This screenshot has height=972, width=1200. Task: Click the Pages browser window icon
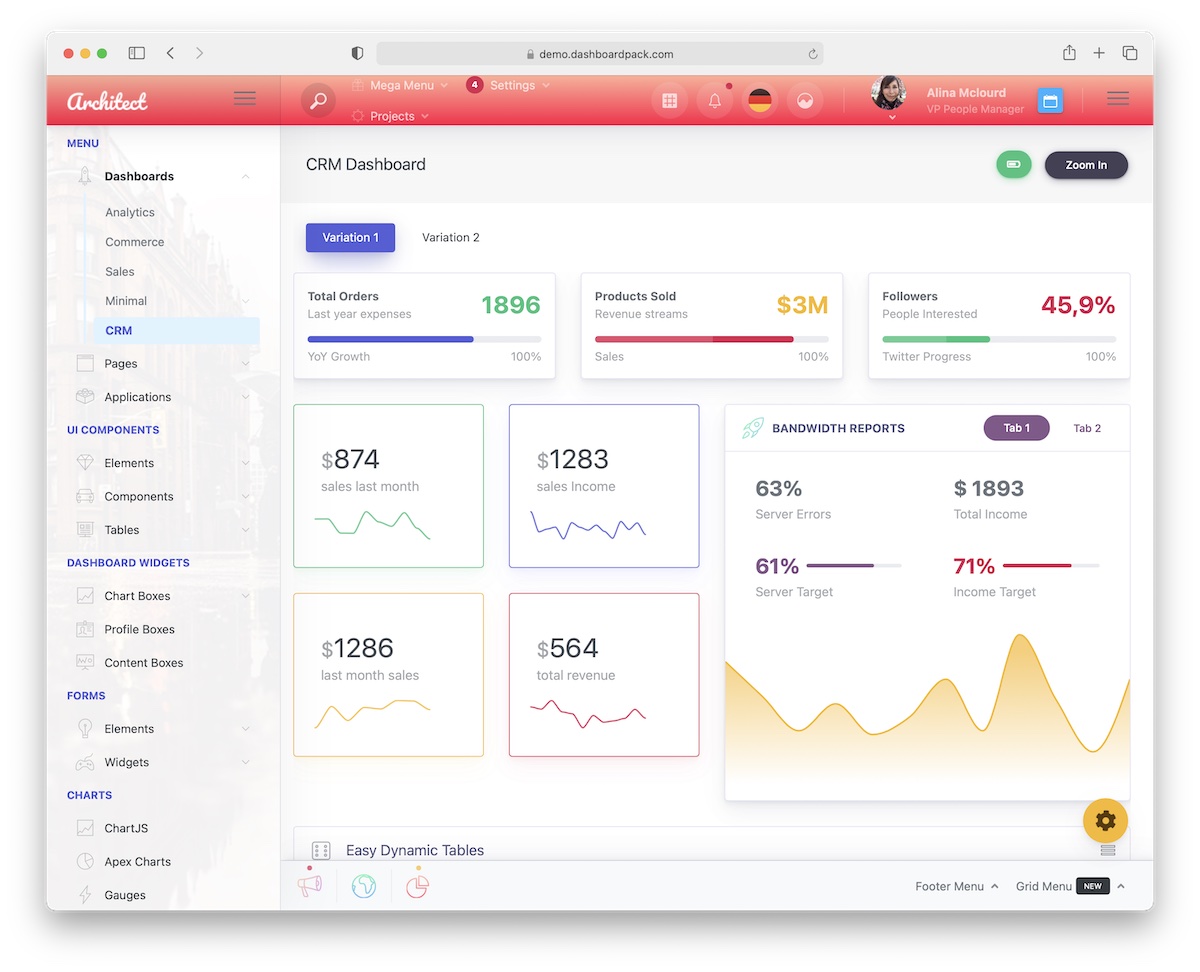pos(85,364)
